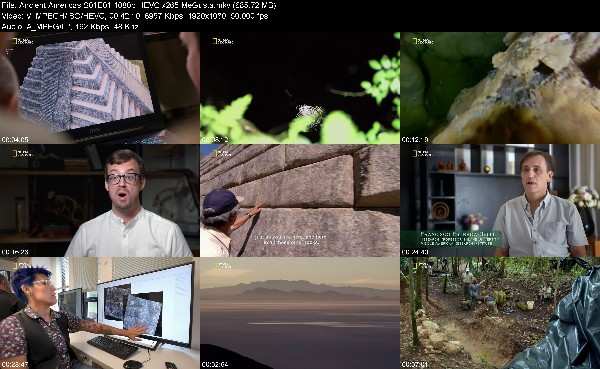Open the dark jungle leaves thumbnail
600x369 pixels.
click(x=300, y=88)
